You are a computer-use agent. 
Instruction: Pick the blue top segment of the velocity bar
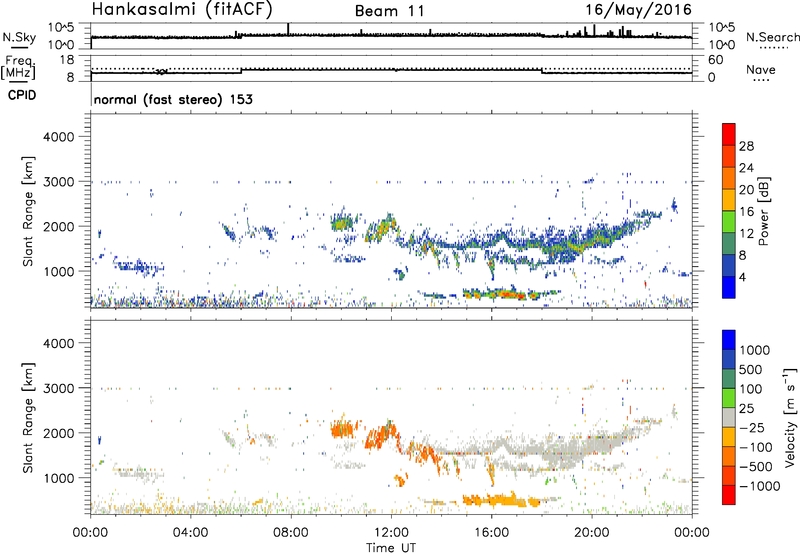[x=729, y=340]
